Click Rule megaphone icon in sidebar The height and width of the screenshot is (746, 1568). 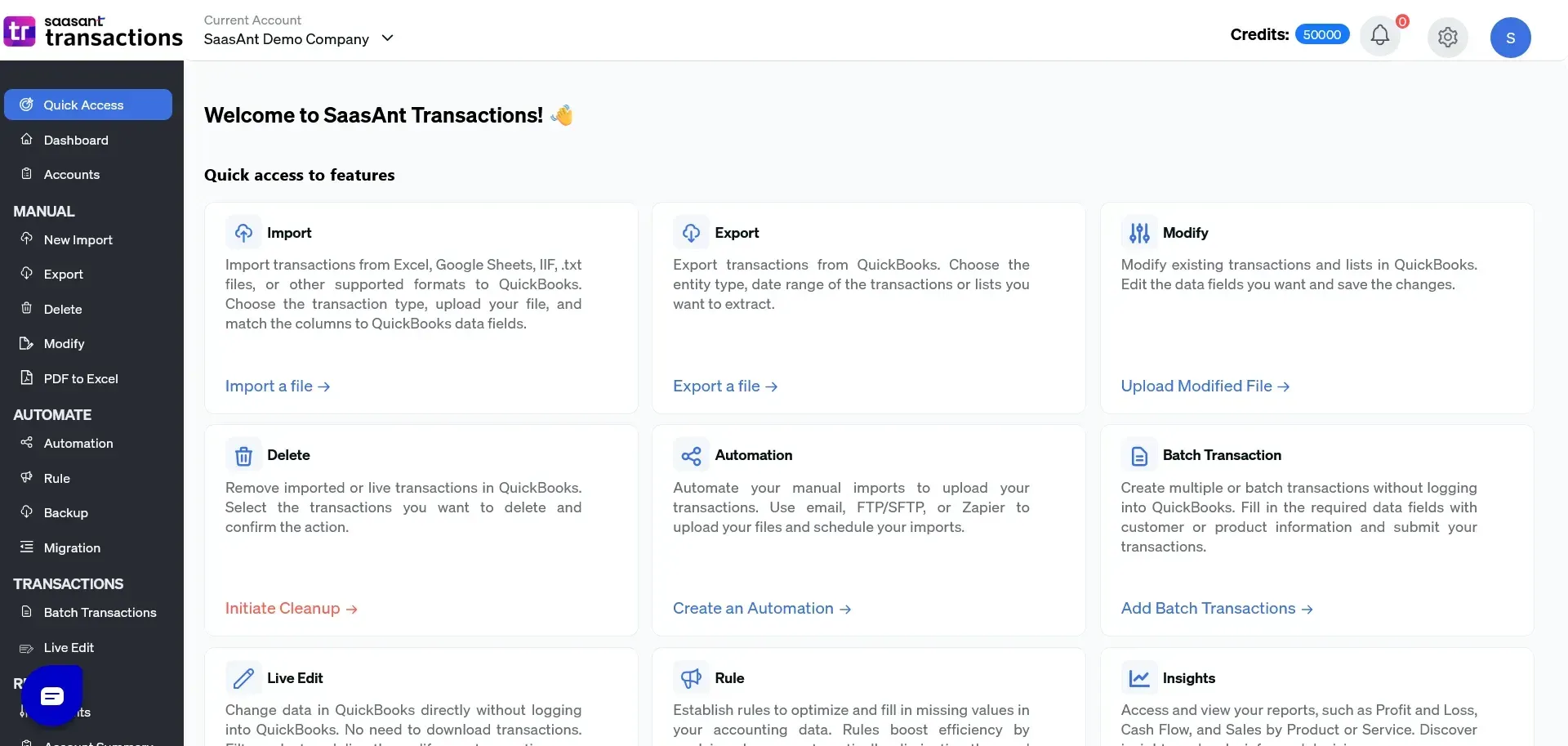(27, 477)
